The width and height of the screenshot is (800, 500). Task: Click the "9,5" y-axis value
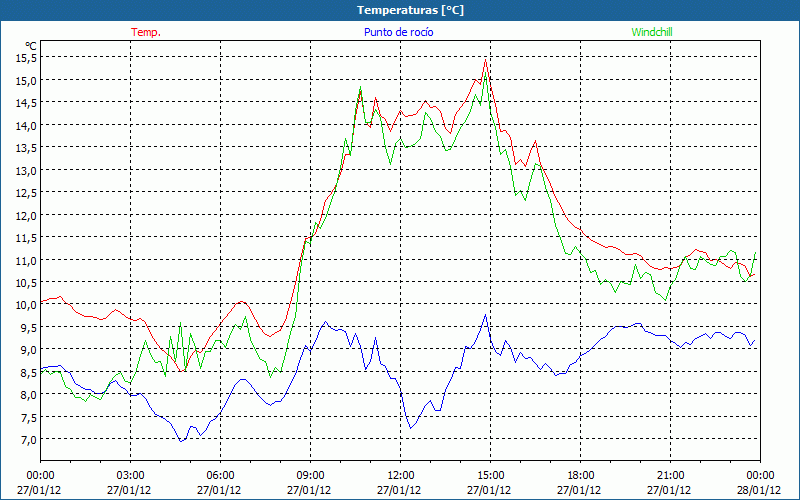click(29, 327)
